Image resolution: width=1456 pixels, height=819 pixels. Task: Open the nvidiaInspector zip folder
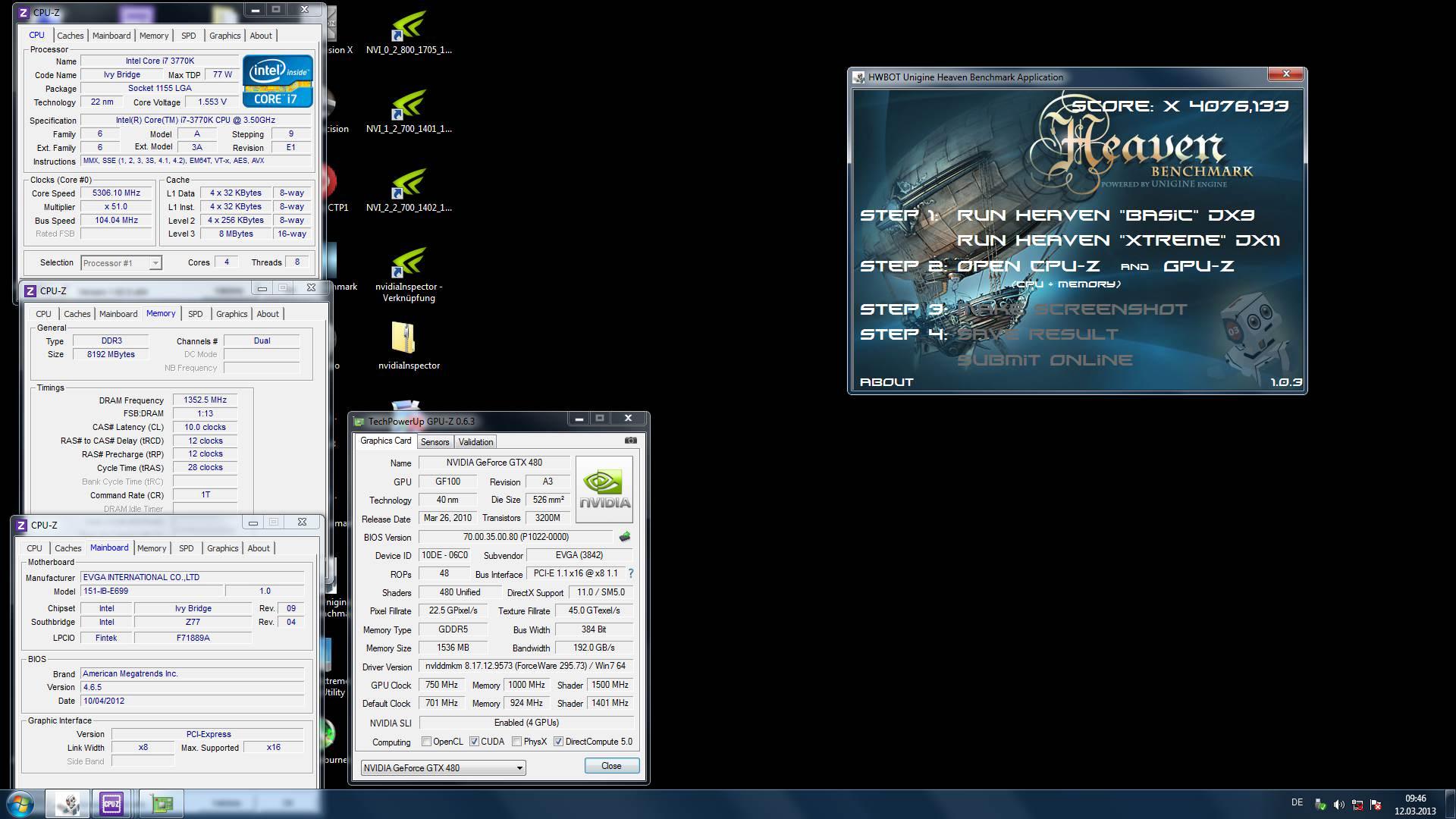(x=409, y=345)
